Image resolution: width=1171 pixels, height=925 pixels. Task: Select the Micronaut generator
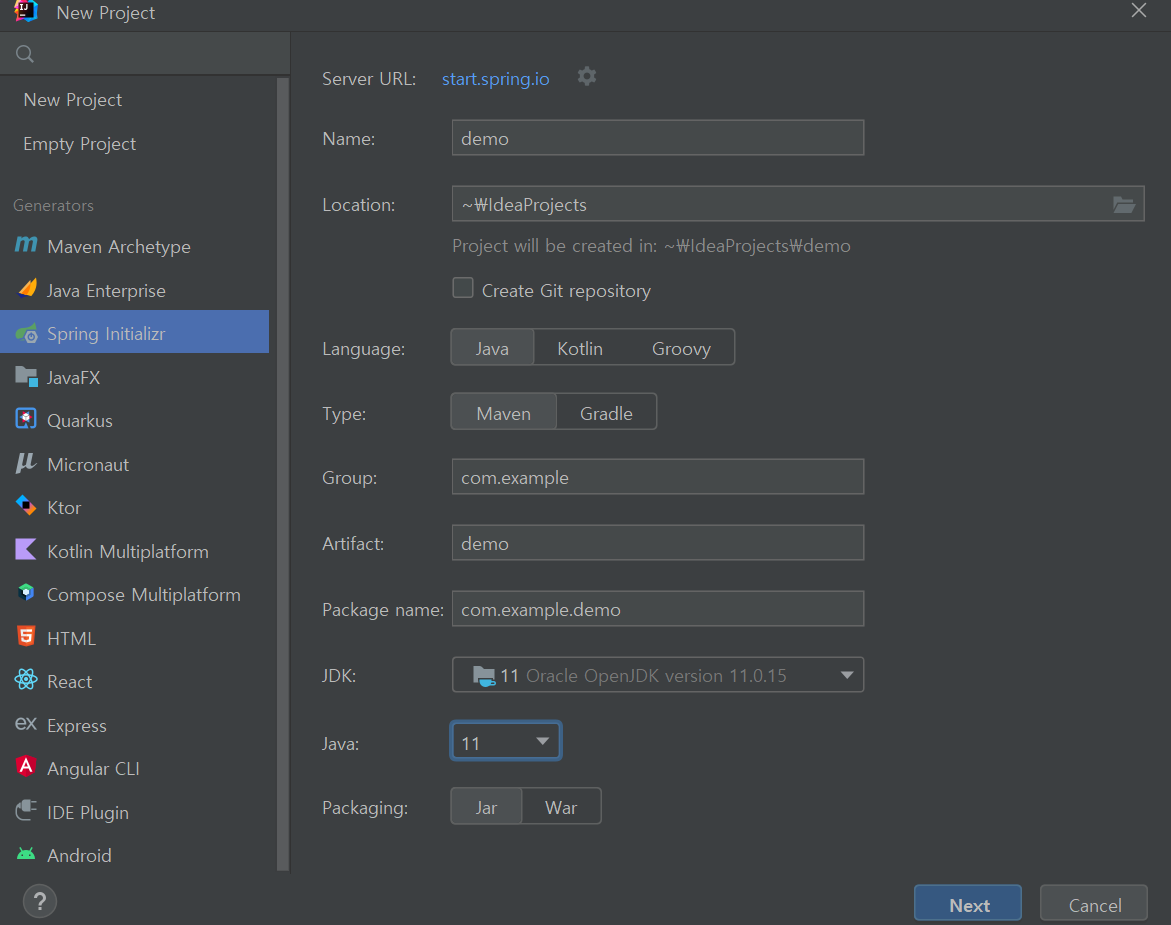pyautogui.click(x=134, y=464)
